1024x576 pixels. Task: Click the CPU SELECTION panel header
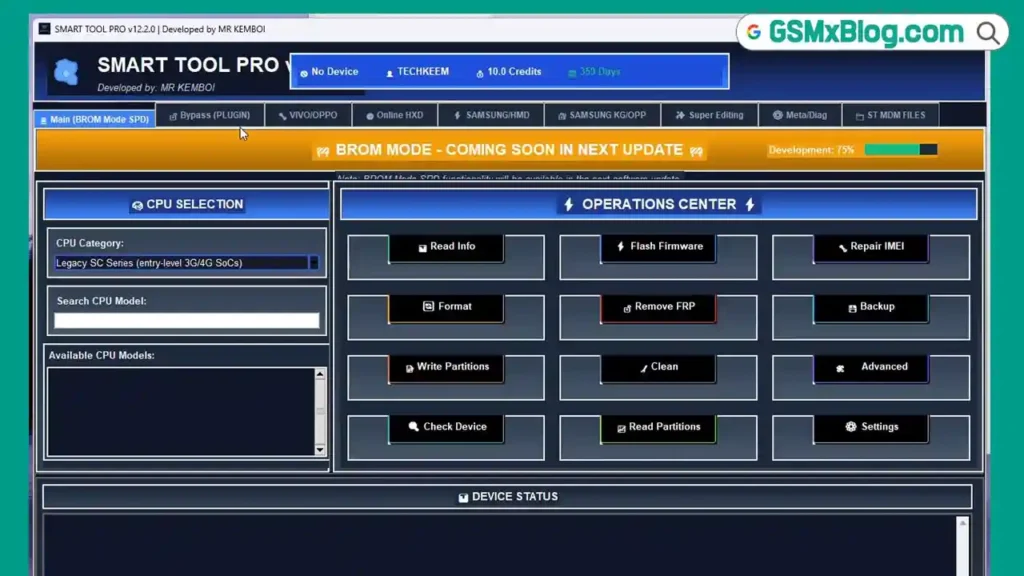tap(186, 204)
